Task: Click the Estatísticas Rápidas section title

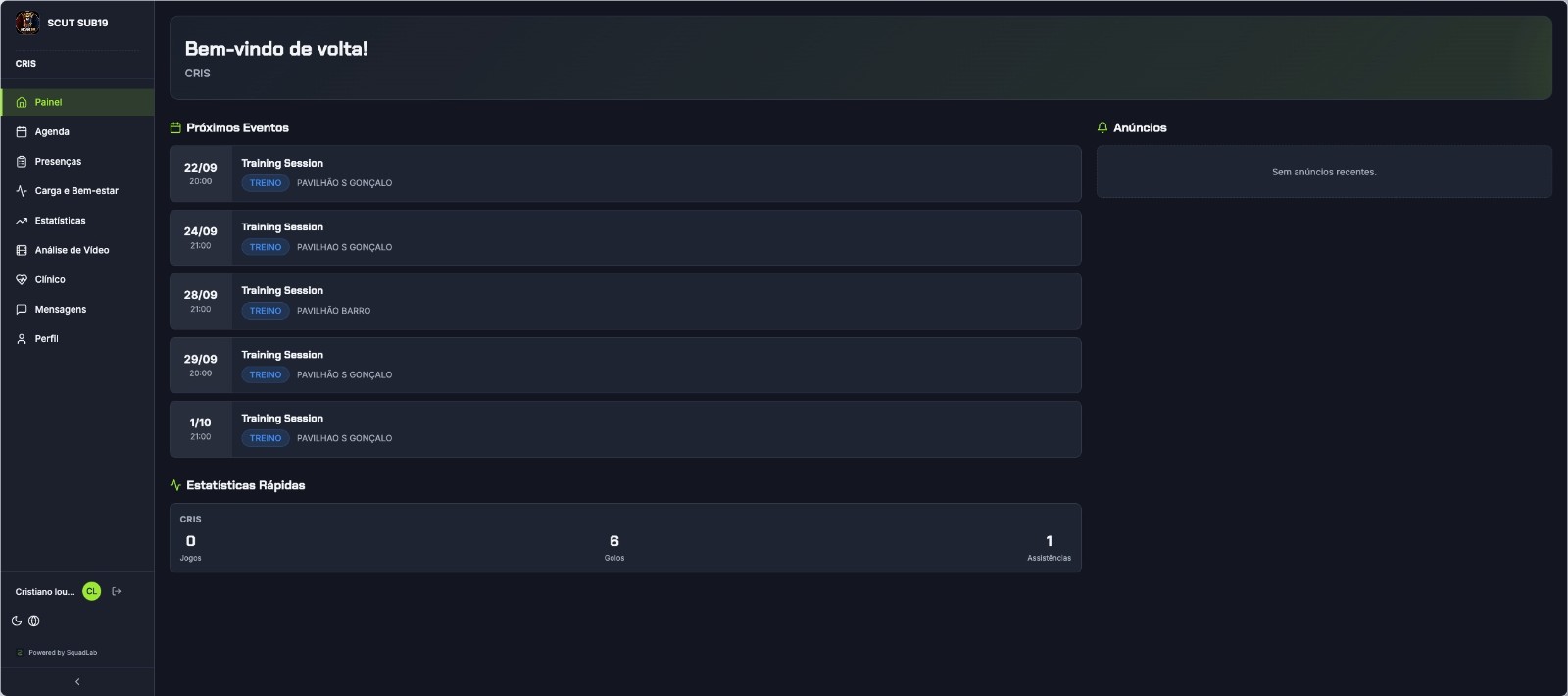Action: (x=246, y=485)
